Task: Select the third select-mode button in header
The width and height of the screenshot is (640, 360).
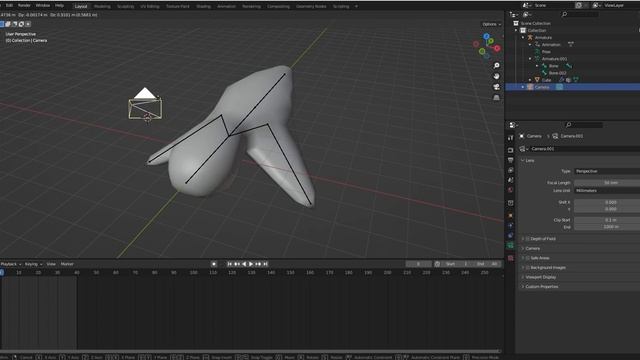Action: tap(15, 24)
